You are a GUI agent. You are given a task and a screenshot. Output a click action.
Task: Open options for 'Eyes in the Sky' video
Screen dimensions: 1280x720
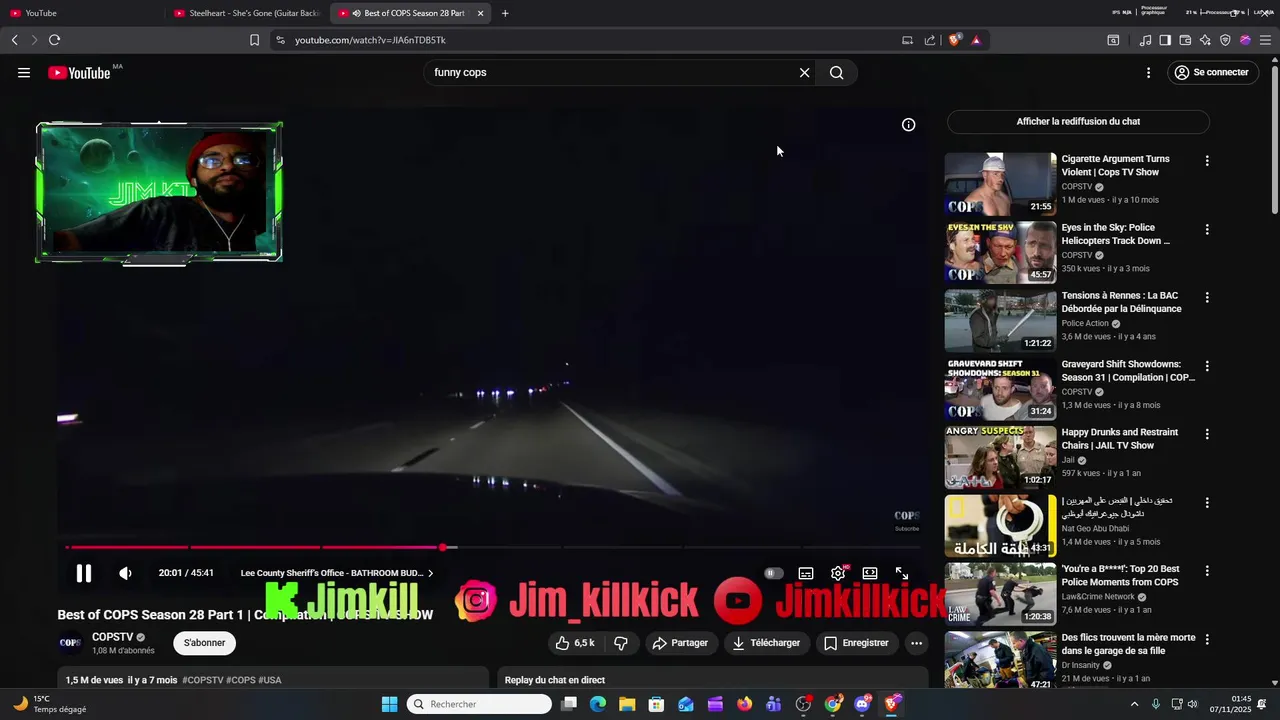pyautogui.click(x=1207, y=229)
